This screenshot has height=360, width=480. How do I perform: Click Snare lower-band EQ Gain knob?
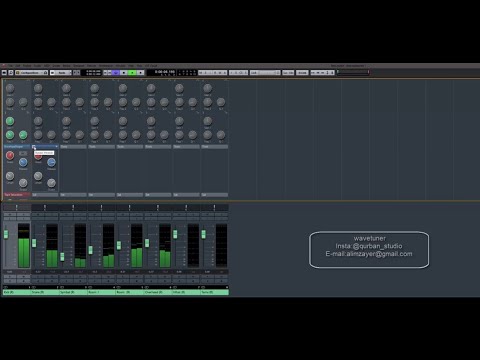38,121
